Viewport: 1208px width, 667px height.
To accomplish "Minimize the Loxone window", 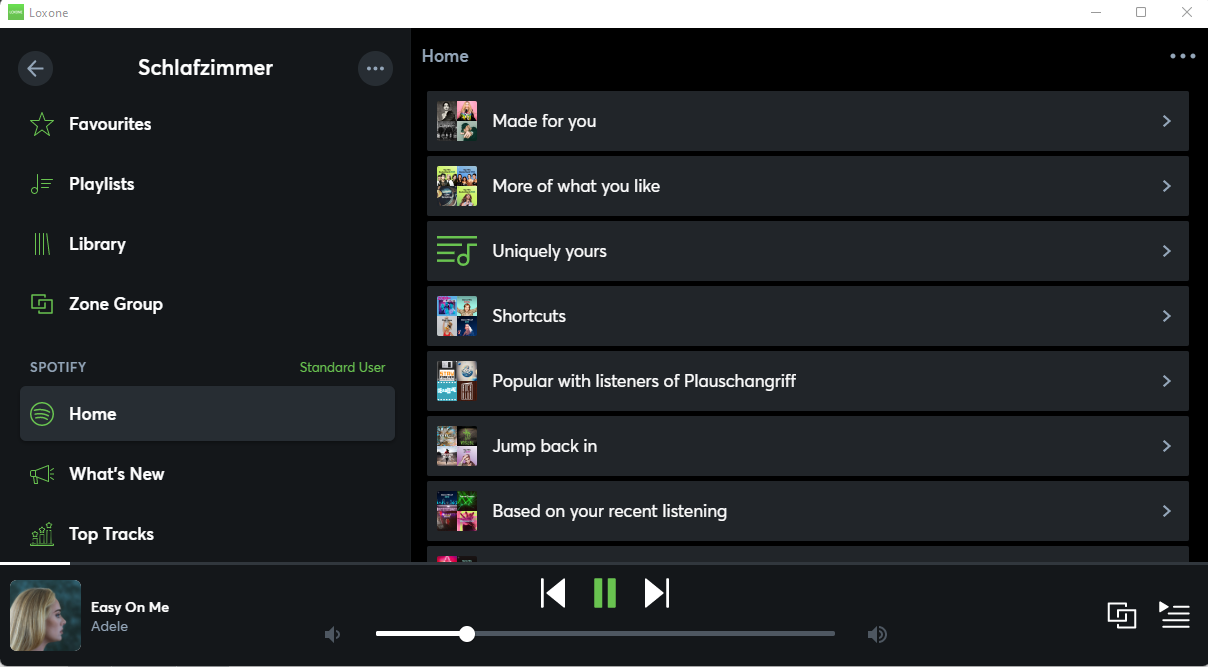I will pyautogui.click(x=1095, y=13).
